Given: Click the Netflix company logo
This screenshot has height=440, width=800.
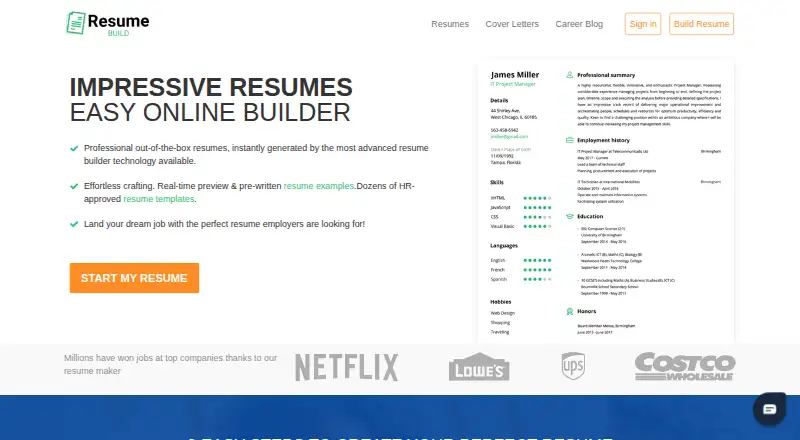Looking at the screenshot, I should tap(346, 368).
